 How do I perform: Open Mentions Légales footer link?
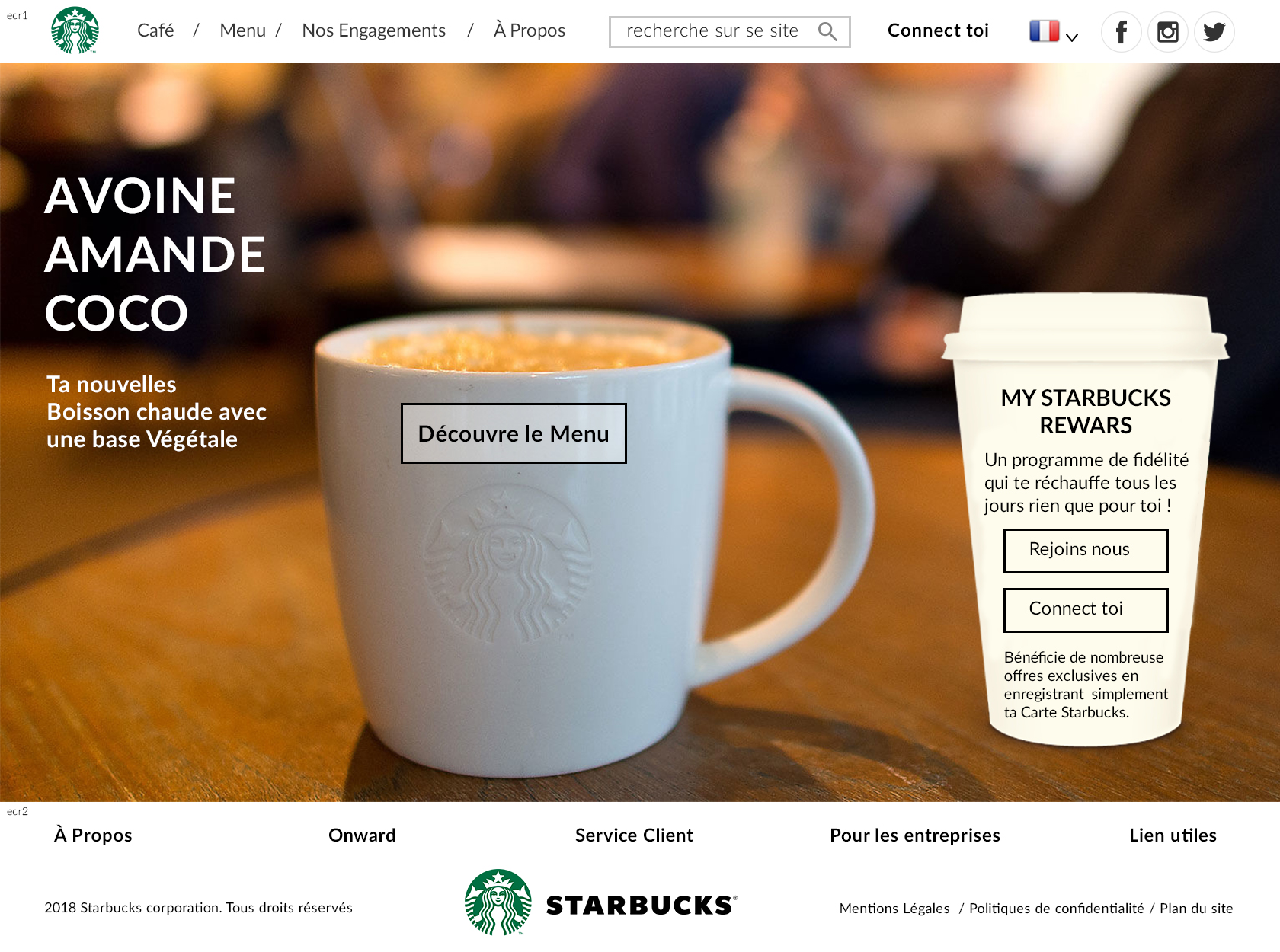click(894, 909)
